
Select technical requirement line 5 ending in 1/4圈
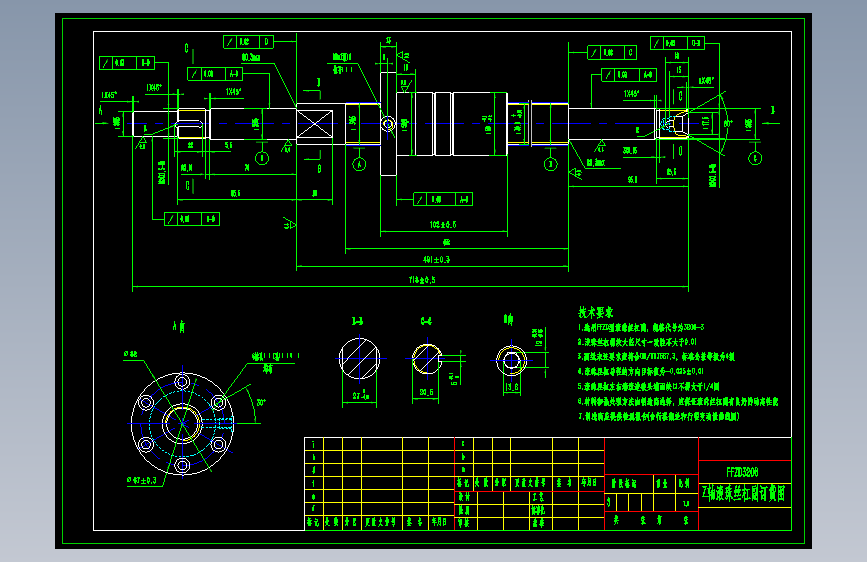[x=649, y=387]
